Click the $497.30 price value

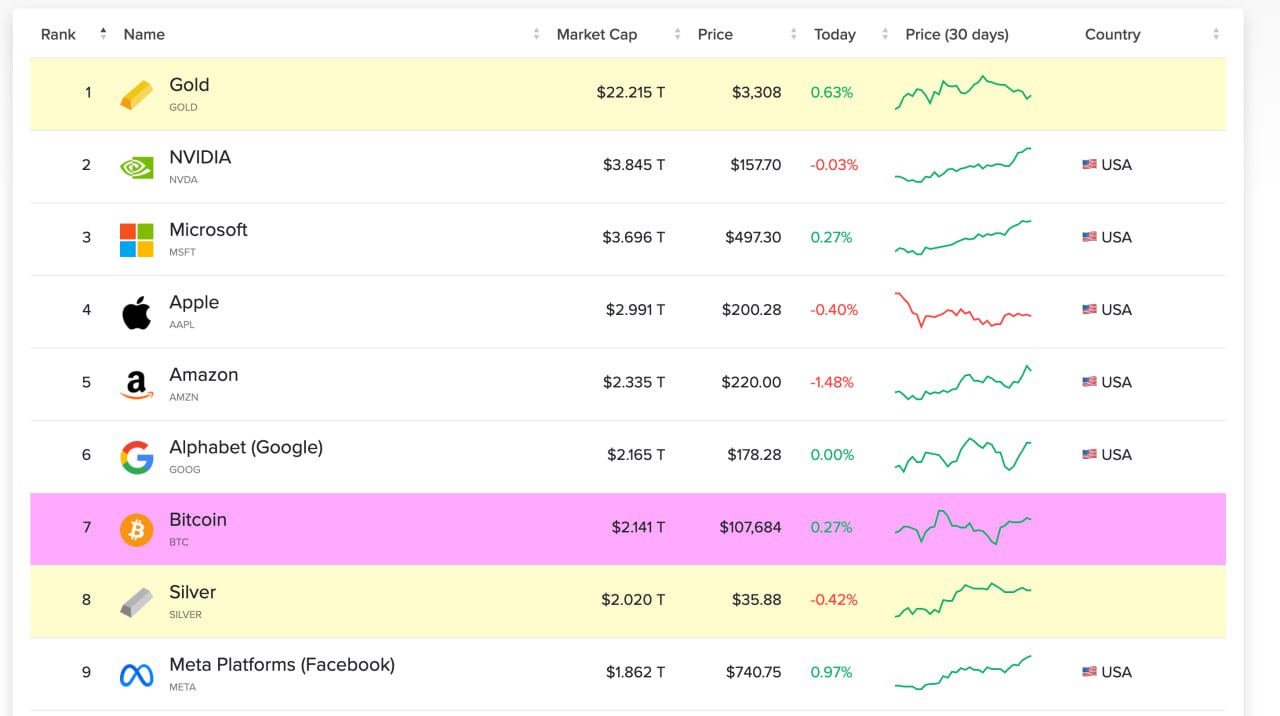(754, 237)
